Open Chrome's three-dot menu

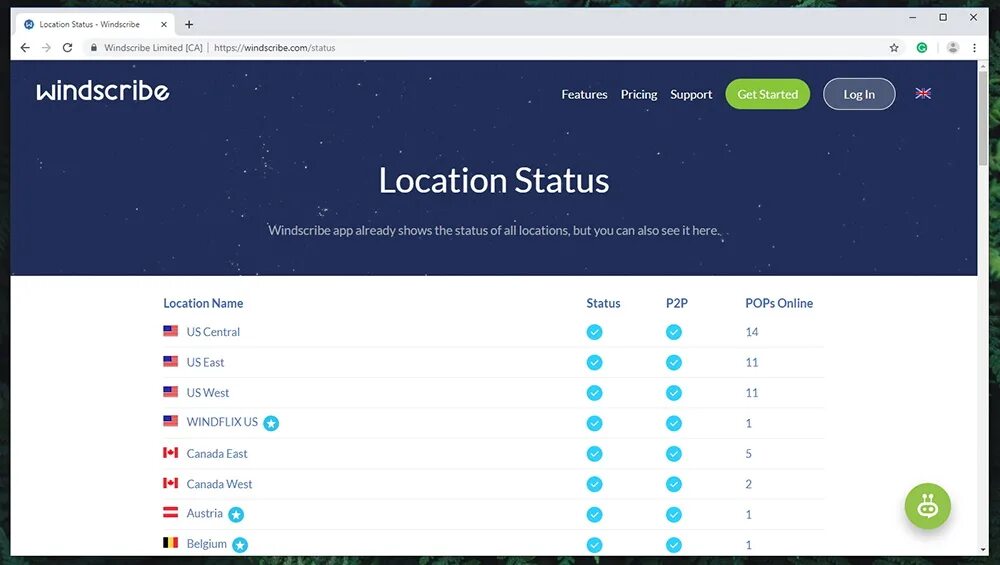pyautogui.click(x=974, y=48)
